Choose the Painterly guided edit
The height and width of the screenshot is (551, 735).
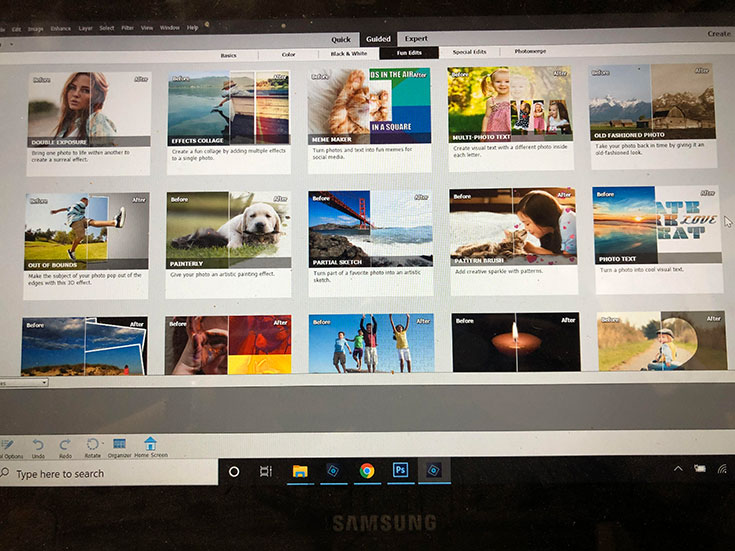click(x=229, y=244)
